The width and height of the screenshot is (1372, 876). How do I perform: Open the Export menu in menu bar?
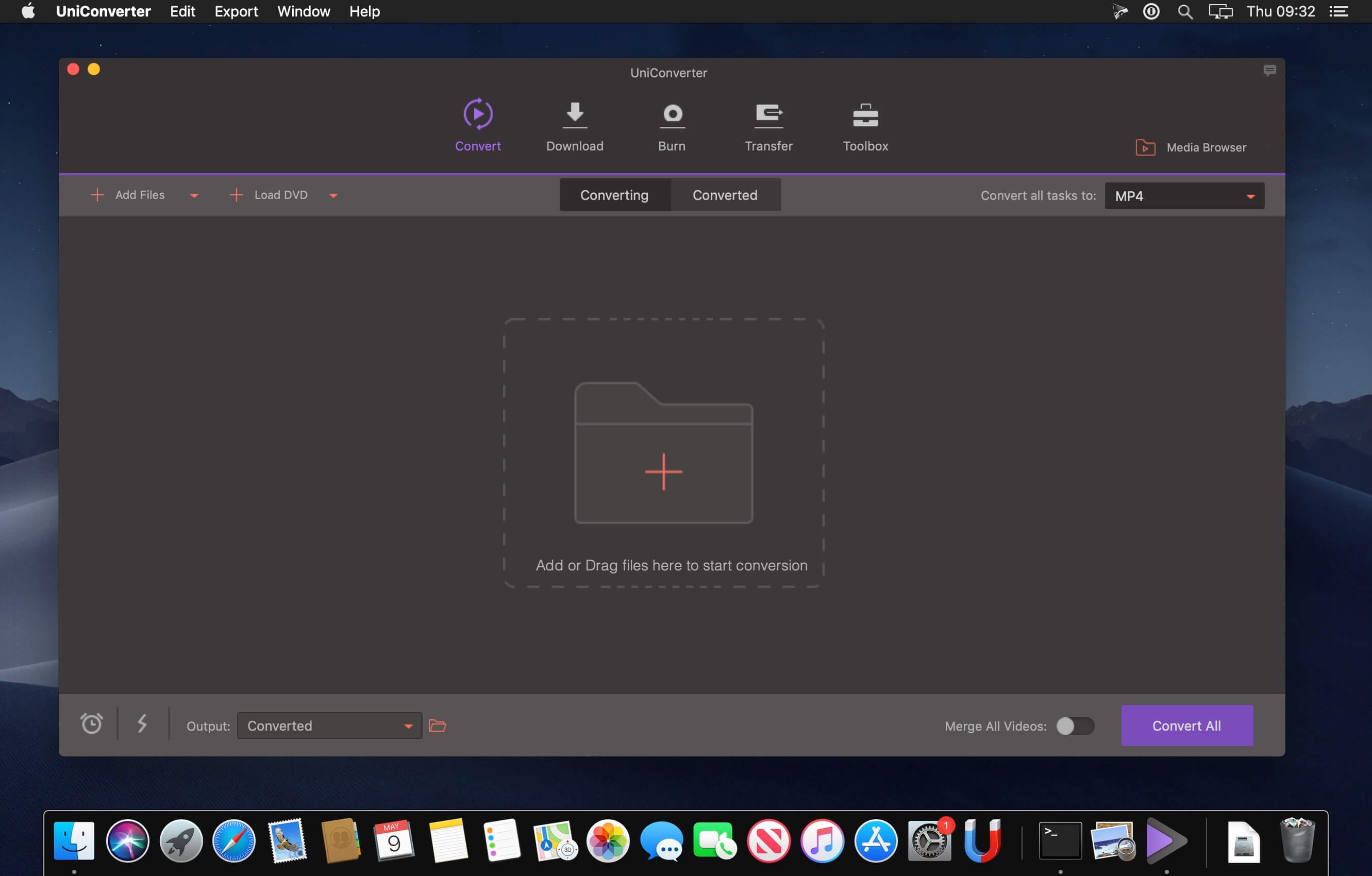point(236,11)
